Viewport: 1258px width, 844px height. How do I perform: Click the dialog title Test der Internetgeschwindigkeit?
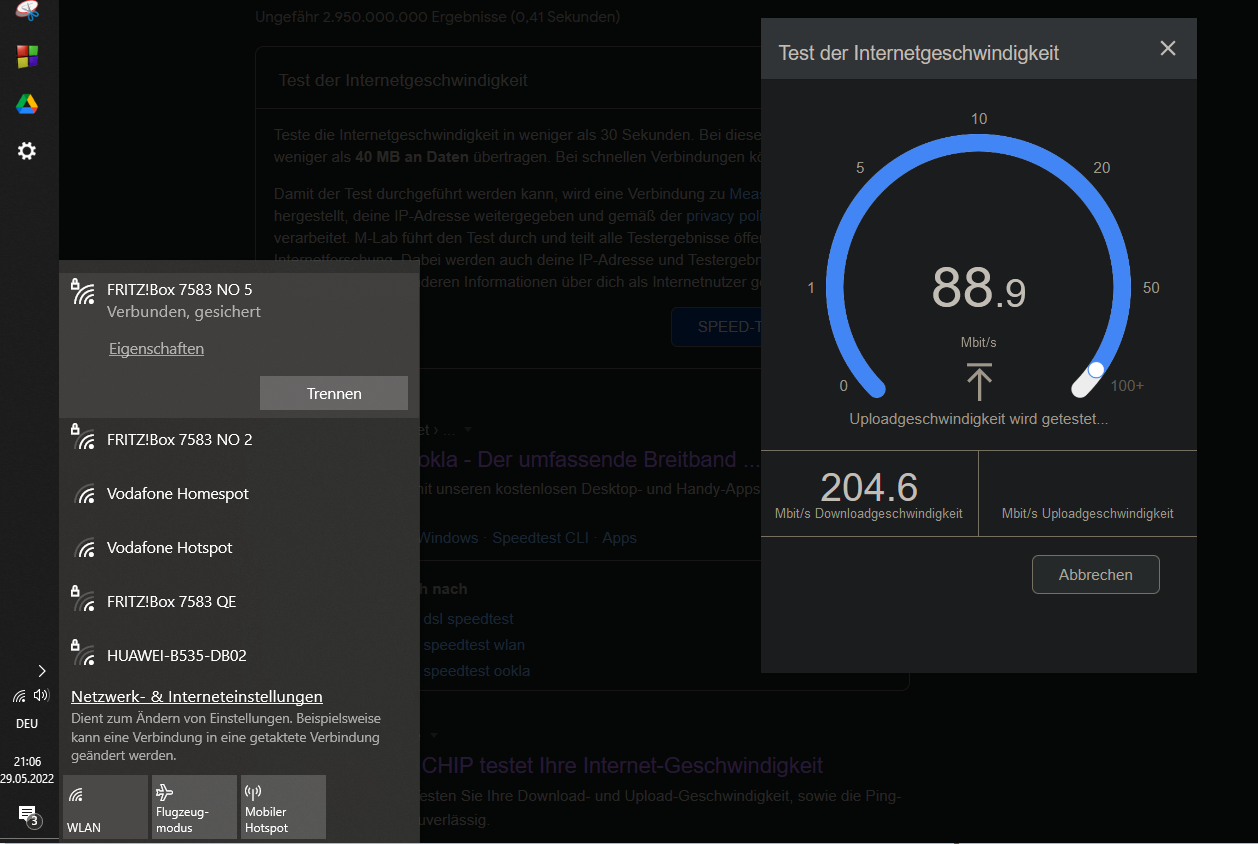918,53
